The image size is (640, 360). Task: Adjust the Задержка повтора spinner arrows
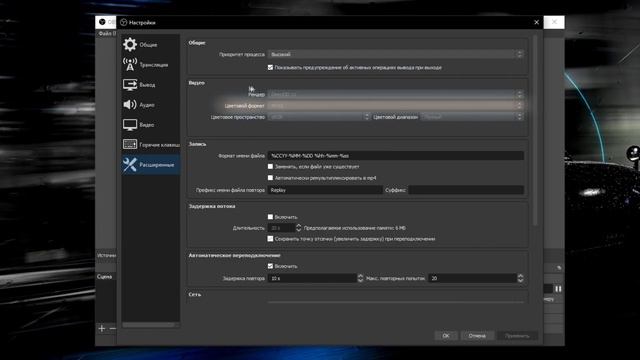360,278
